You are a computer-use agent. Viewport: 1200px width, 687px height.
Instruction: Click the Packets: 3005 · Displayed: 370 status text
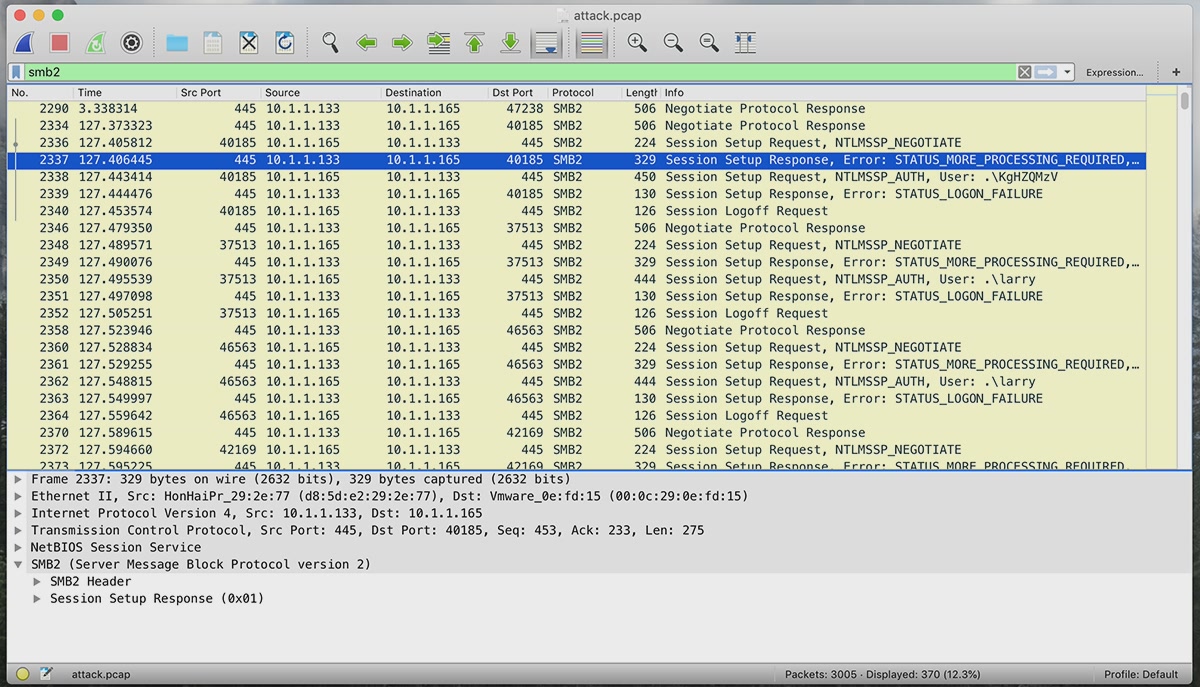click(882, 674)
